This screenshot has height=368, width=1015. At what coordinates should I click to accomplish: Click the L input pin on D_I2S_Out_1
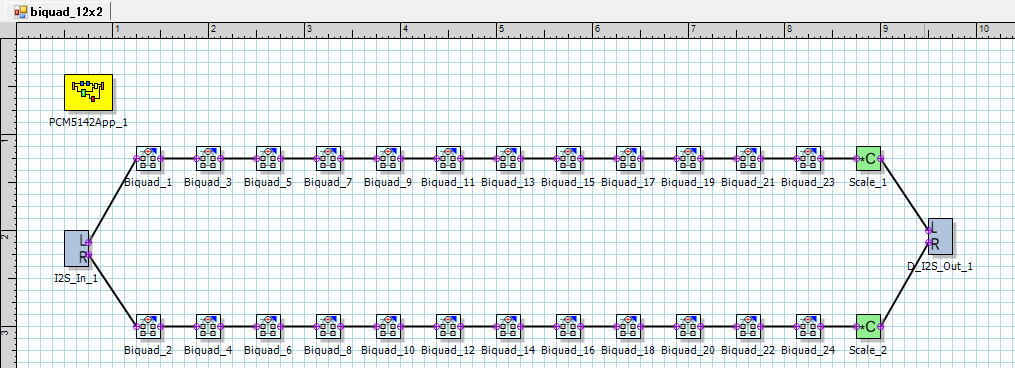tap(929, 230)
